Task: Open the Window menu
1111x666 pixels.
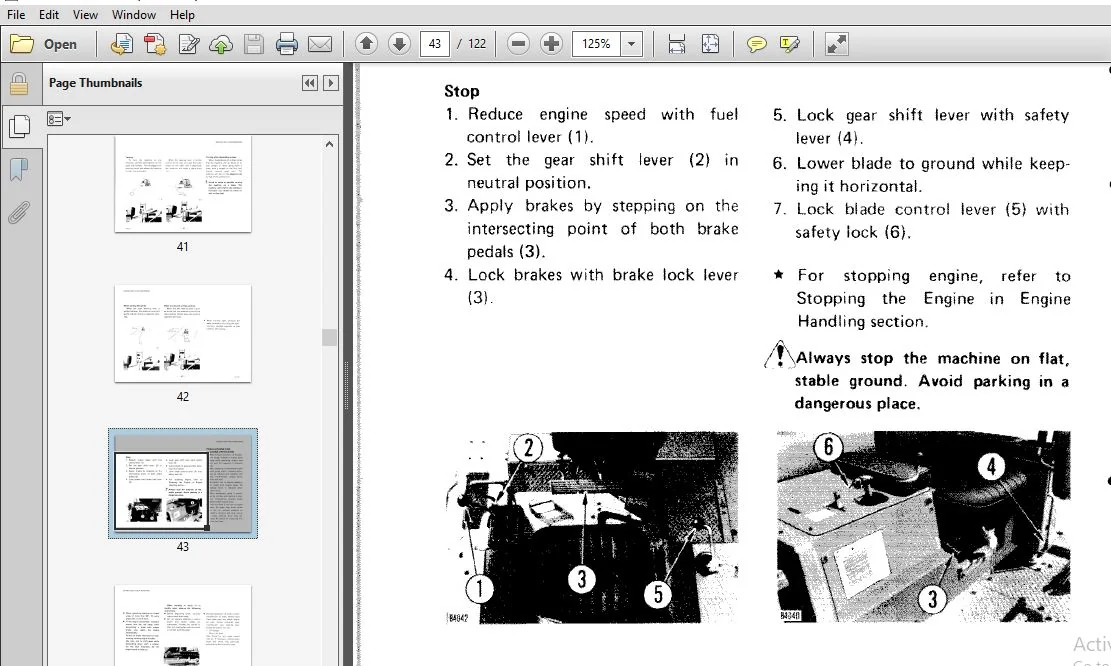Action: pos(134,14)
